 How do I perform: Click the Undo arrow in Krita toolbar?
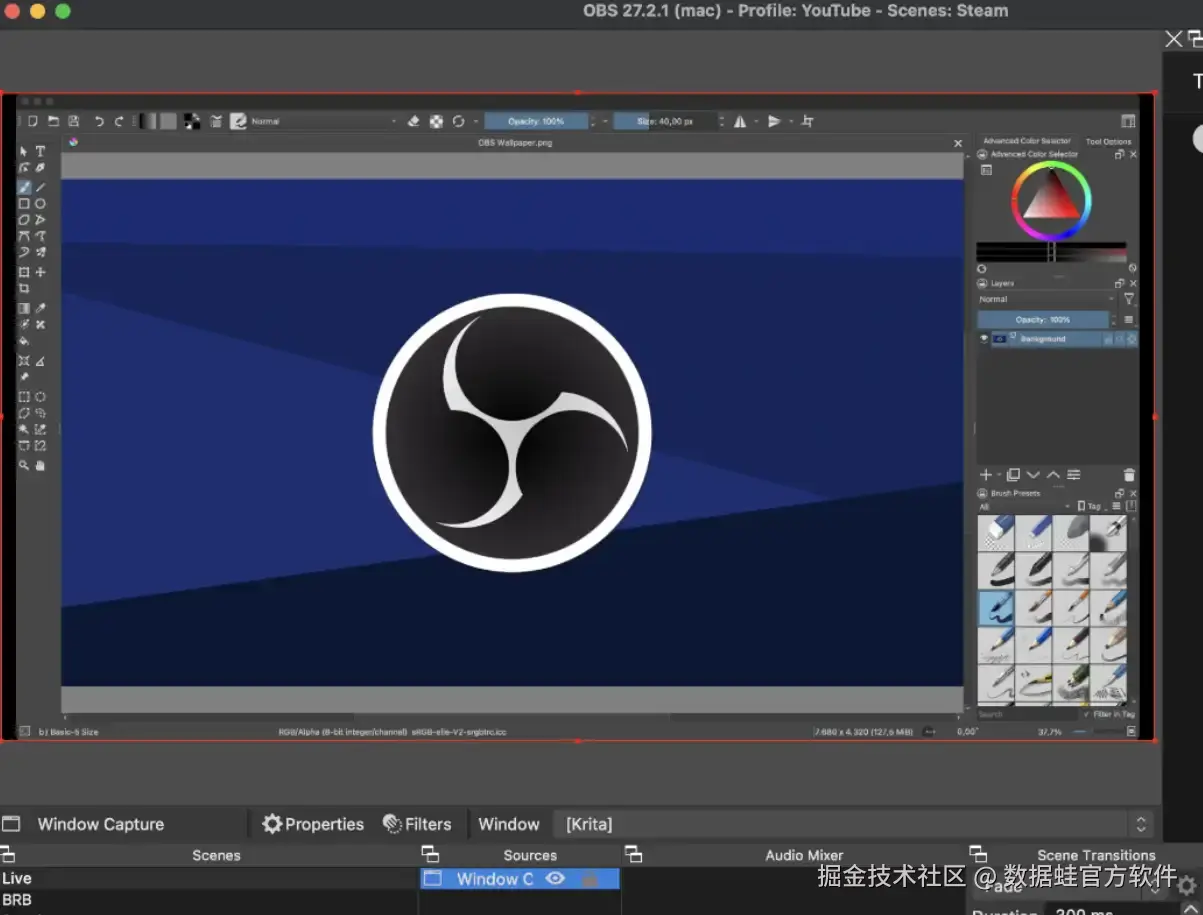(x=99, y=121)
